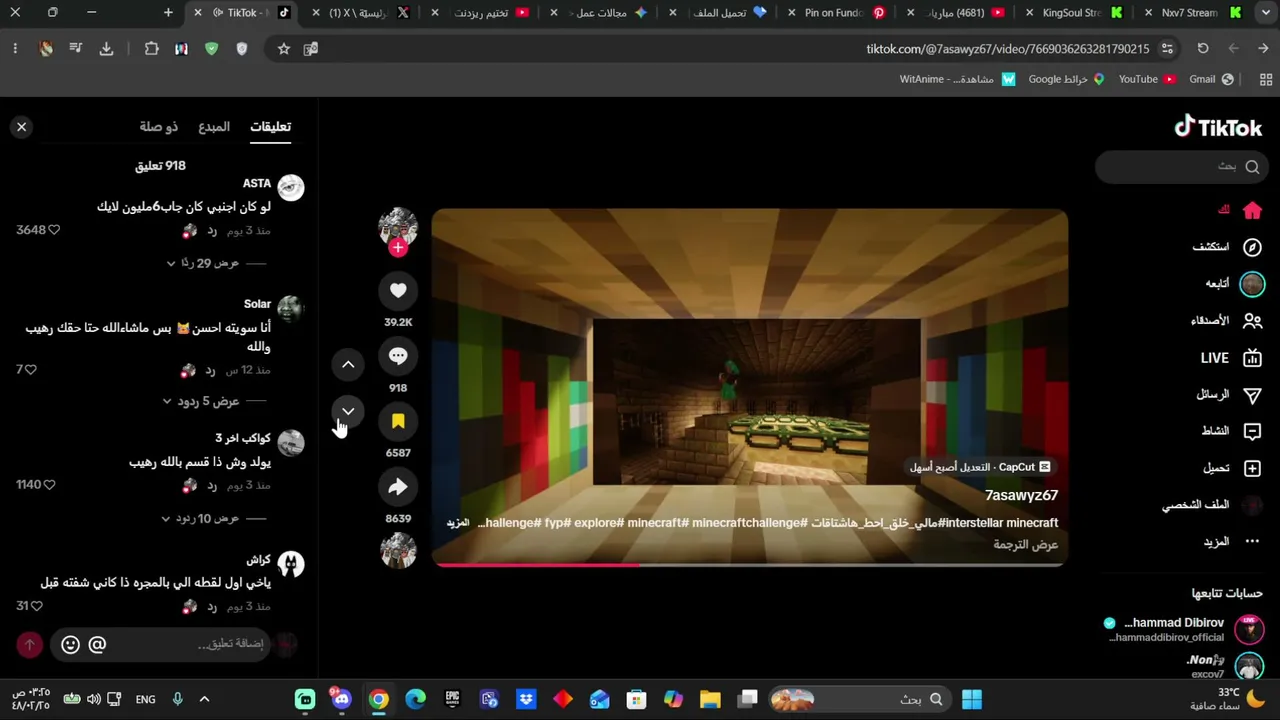Screen dimensions: 1280x720
Task: Reload the page with the refresh icon
Action: pyautogui.click(x=1203, y=48)
